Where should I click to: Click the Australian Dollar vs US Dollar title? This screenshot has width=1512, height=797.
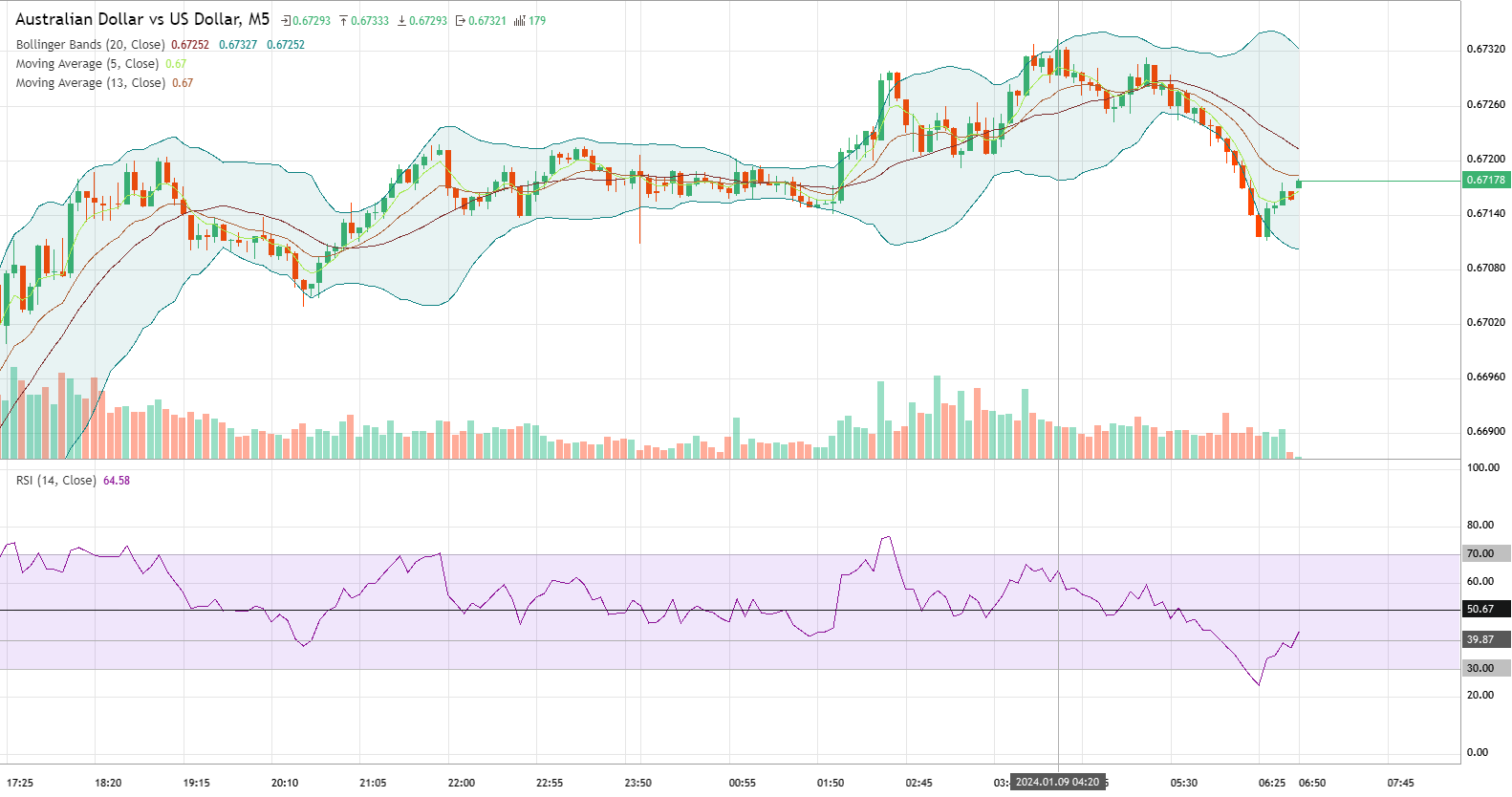pyautogui.click(x=142, y=19)
